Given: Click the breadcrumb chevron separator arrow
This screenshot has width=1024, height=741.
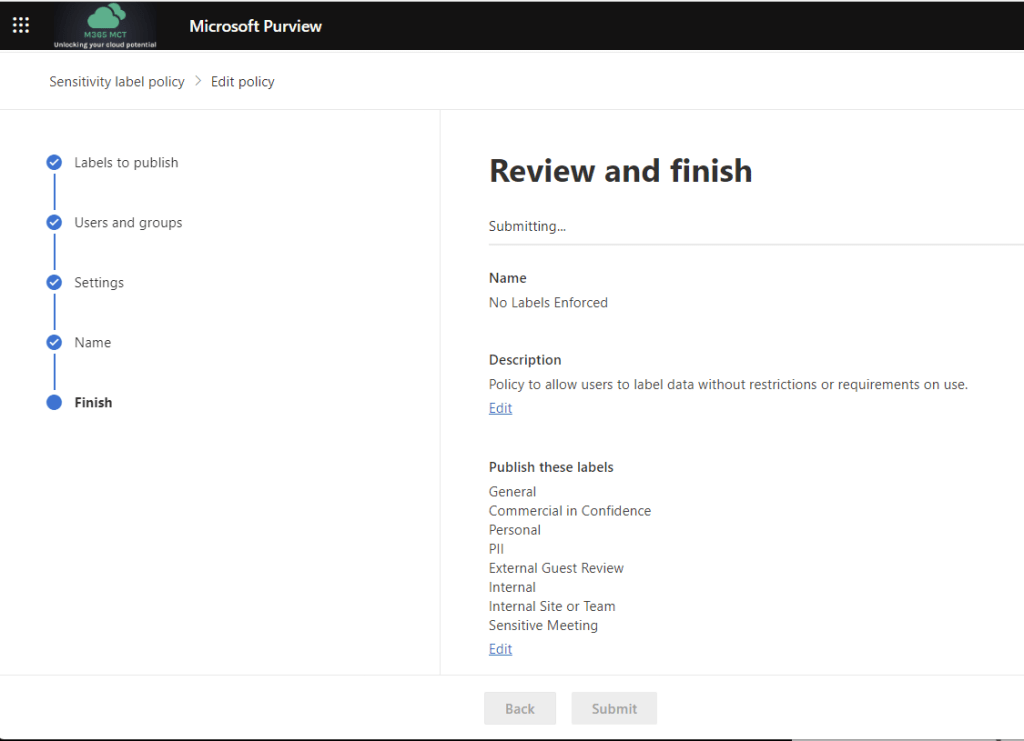Looking at the screenshot, I should coord(198,81).
